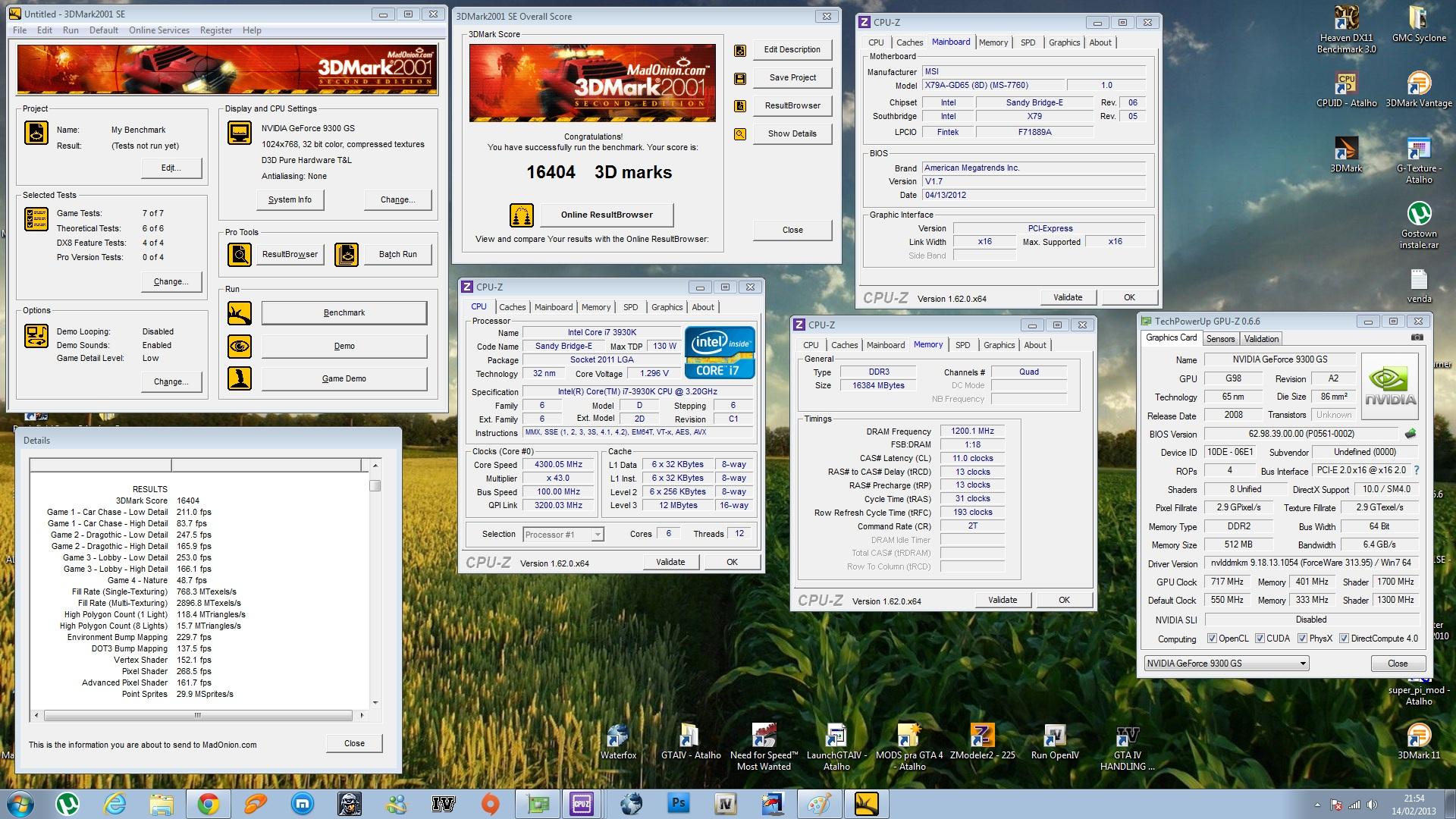Open Graphics tab in CPU-Z Mainboard window
The width and height of the screenshot is (1456, 819).
click(1064, 42)
